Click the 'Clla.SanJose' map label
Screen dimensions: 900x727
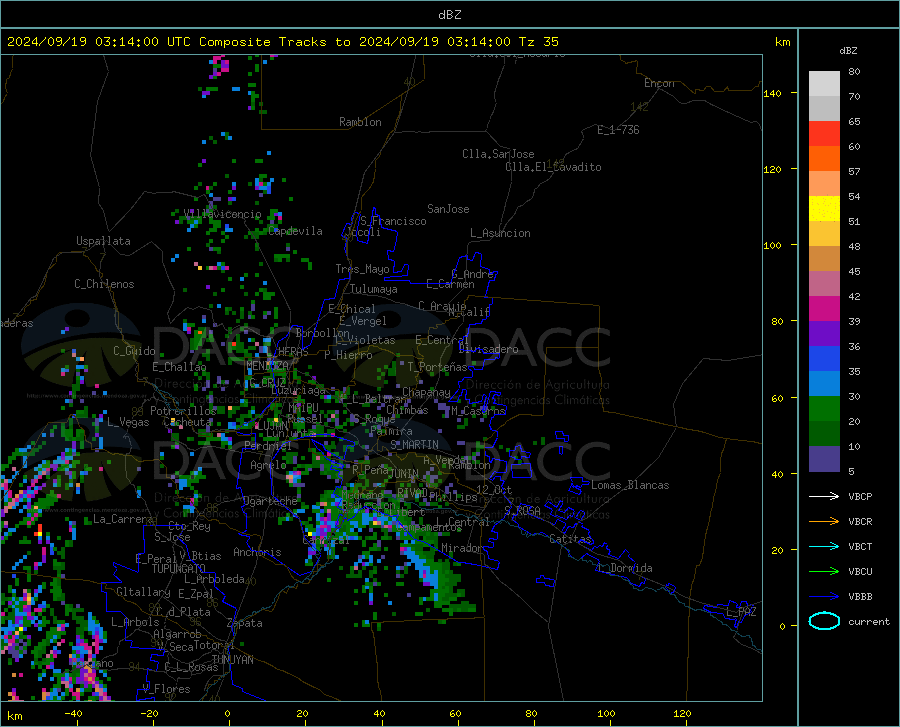[x=498, y=154]
